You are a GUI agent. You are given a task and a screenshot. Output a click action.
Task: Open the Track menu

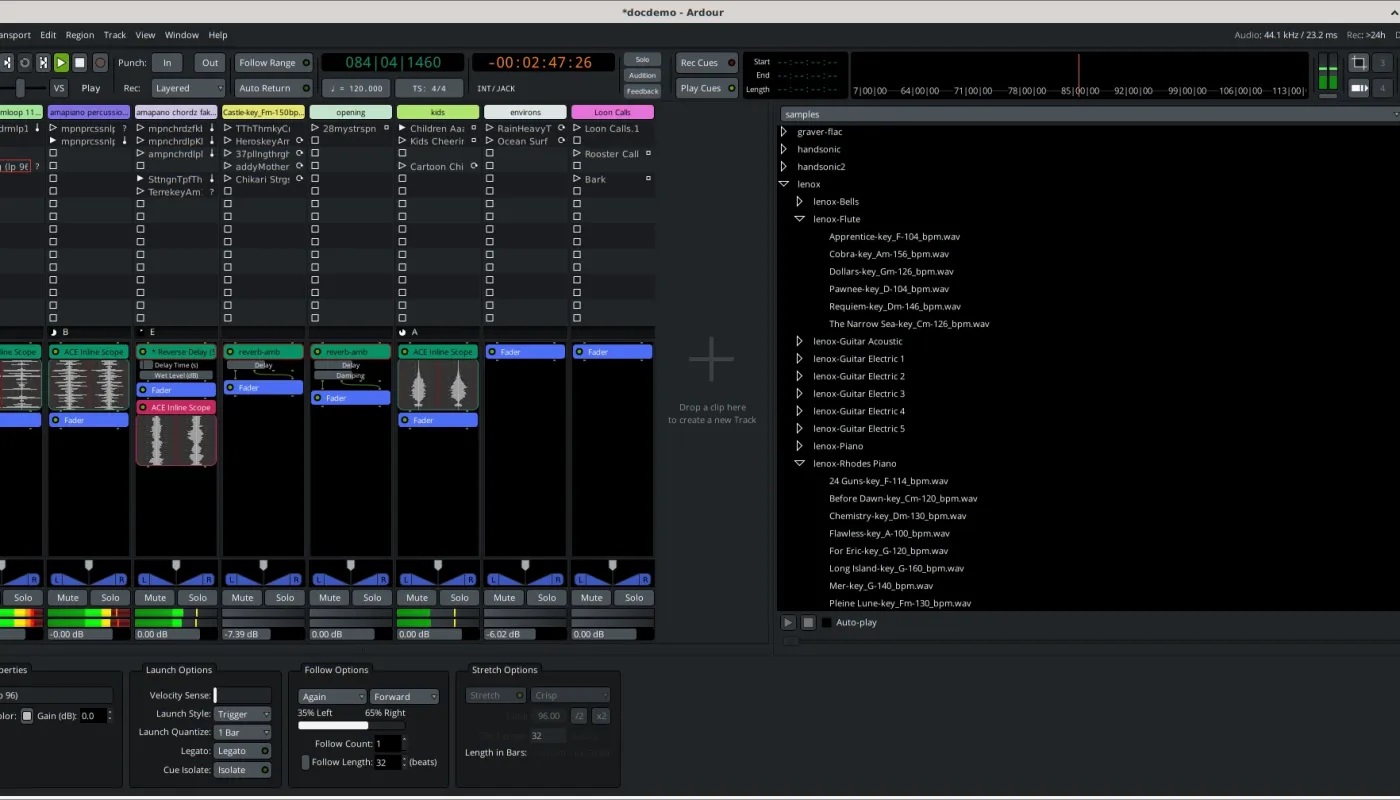[115, 35]
